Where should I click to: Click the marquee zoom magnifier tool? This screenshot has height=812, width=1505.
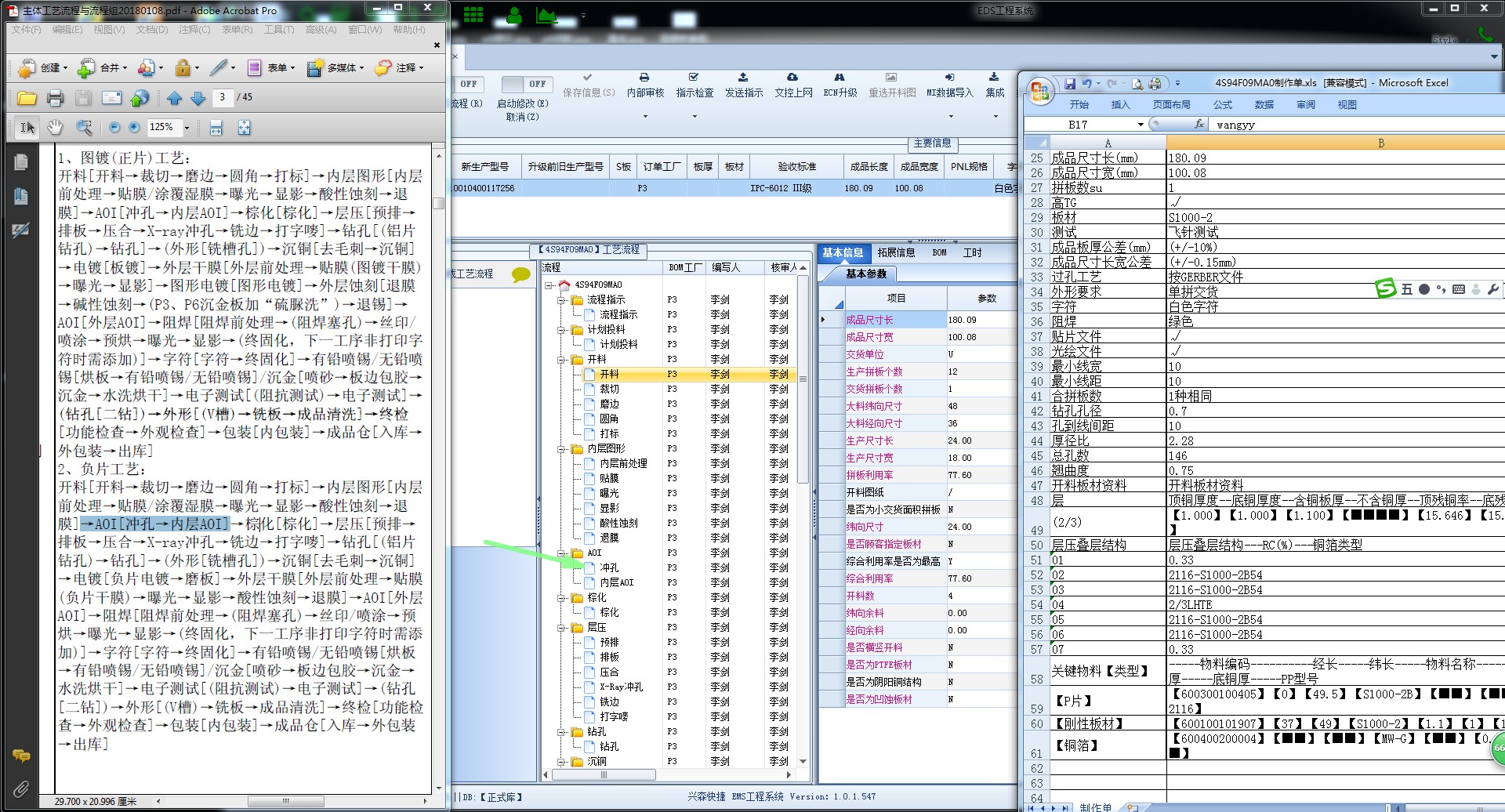click(83, 128)
